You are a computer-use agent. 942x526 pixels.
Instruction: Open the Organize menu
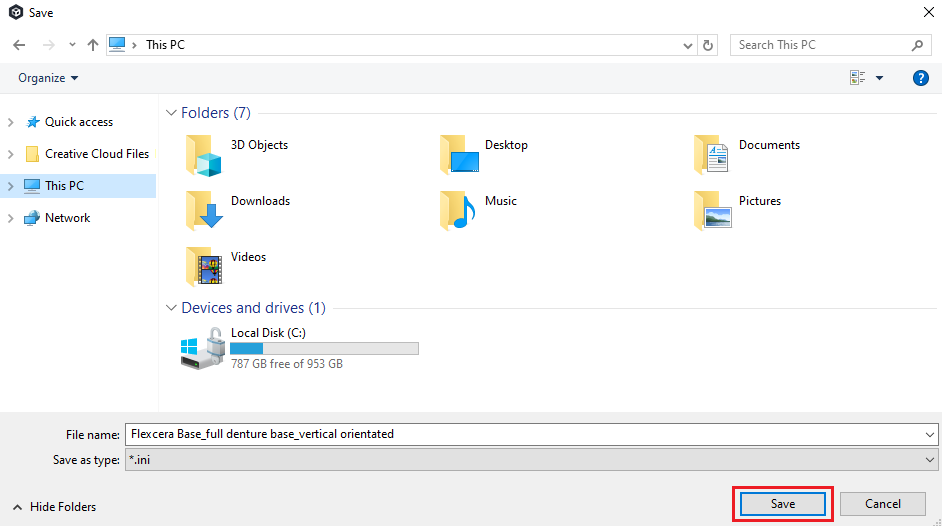(x=48, y=78)
